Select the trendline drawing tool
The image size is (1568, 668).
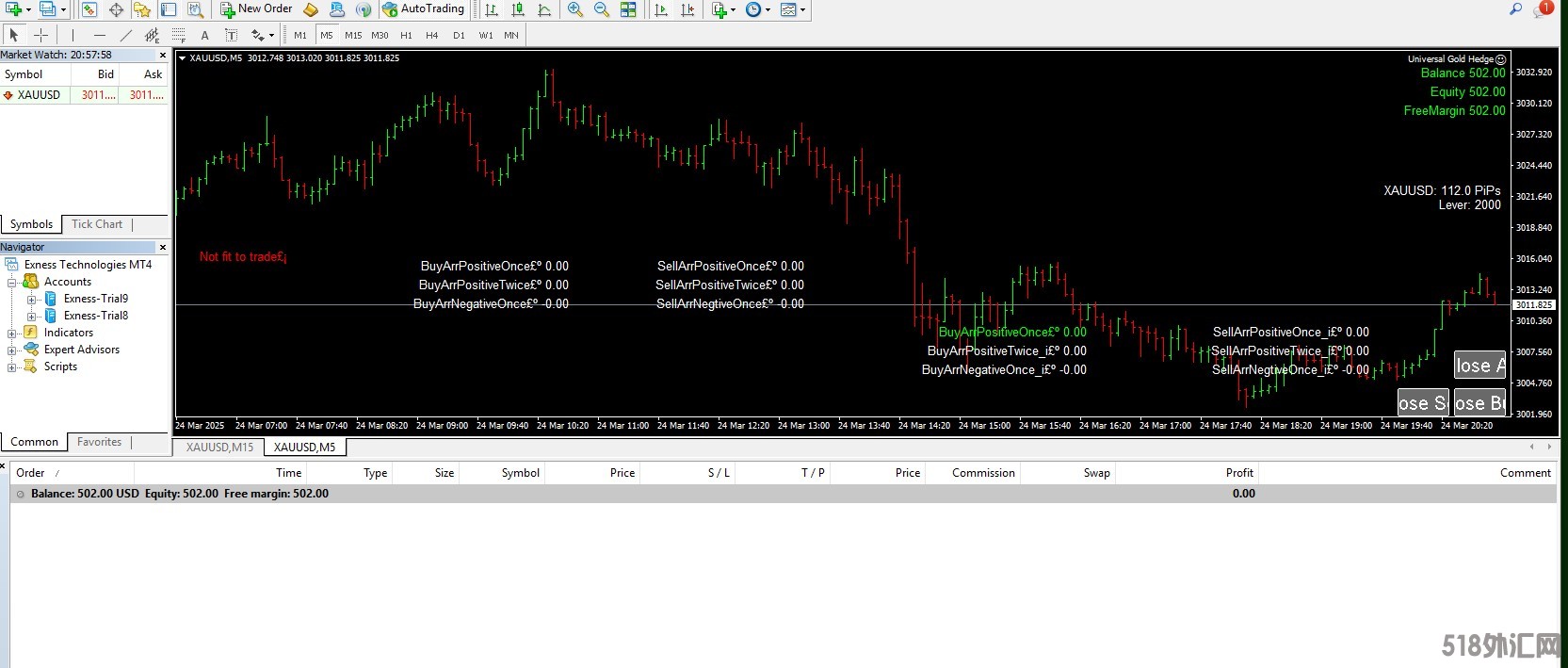[125, 35]
